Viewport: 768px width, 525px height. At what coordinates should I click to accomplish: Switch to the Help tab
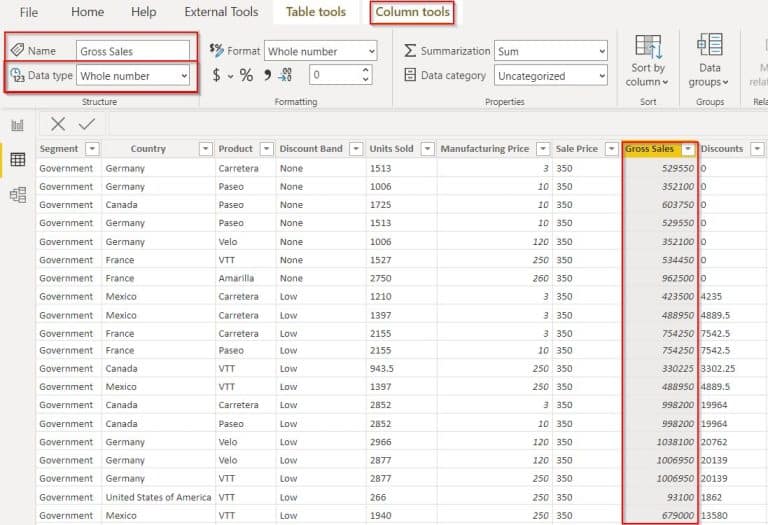pos(144,11)
